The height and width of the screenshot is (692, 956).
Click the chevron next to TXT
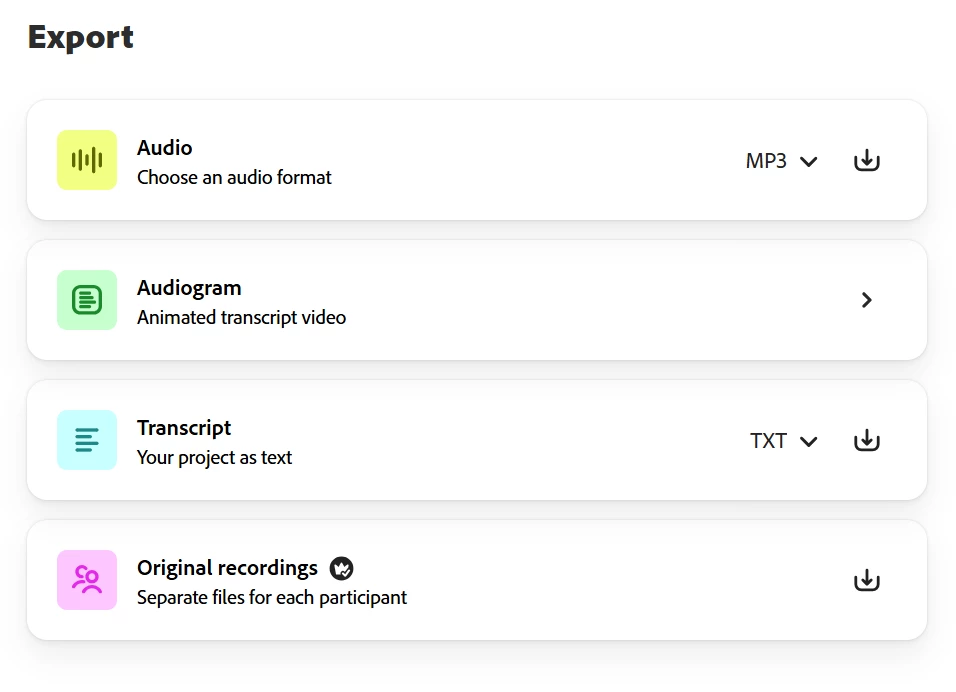[x=809, y=442]
